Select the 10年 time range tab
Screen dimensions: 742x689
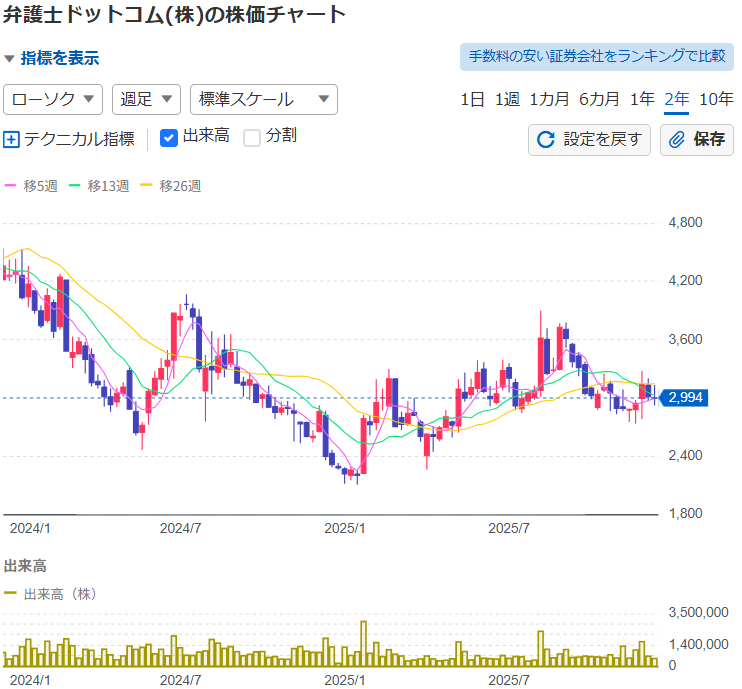click(716, 99)
